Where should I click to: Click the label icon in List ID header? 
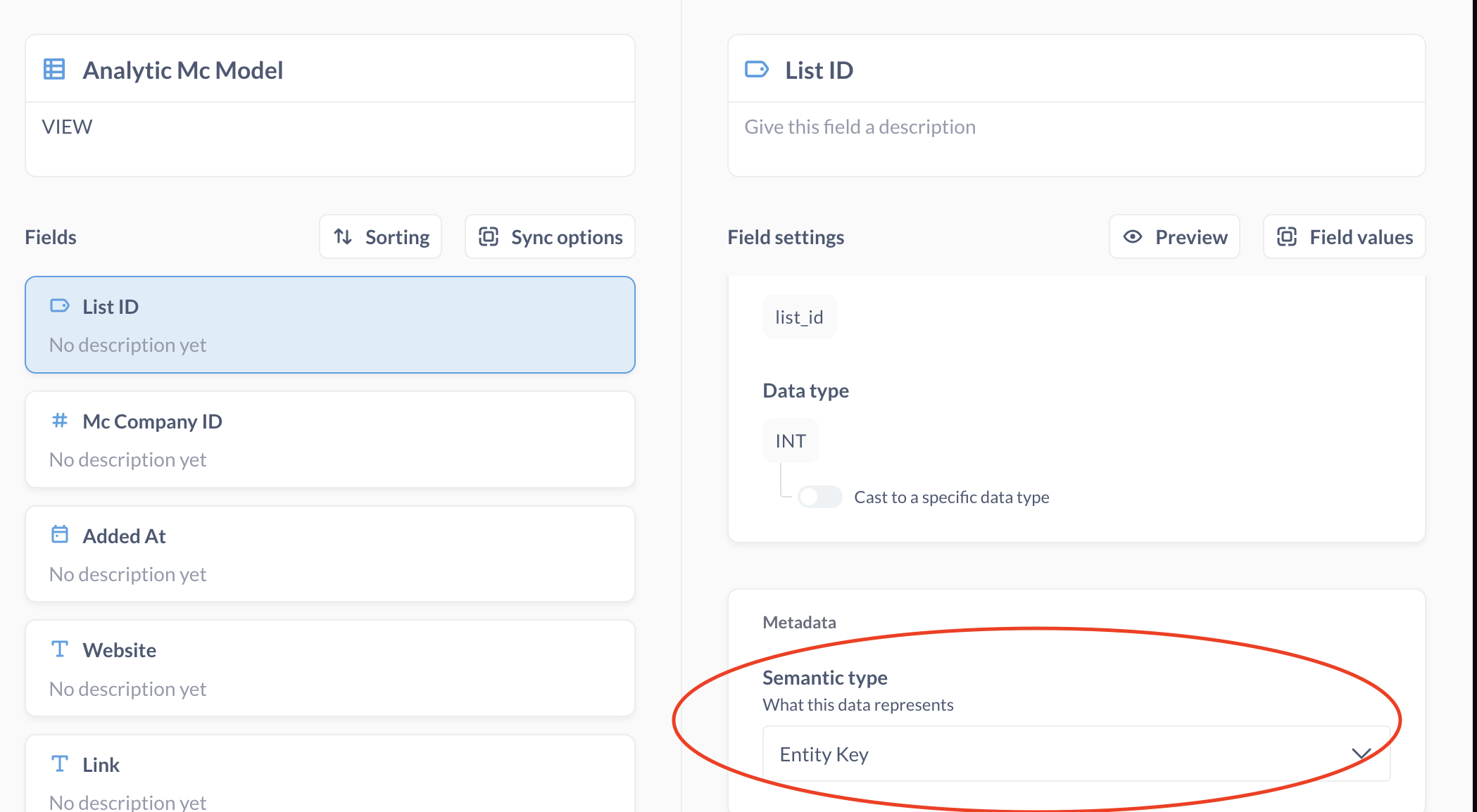tap(756, 70)
